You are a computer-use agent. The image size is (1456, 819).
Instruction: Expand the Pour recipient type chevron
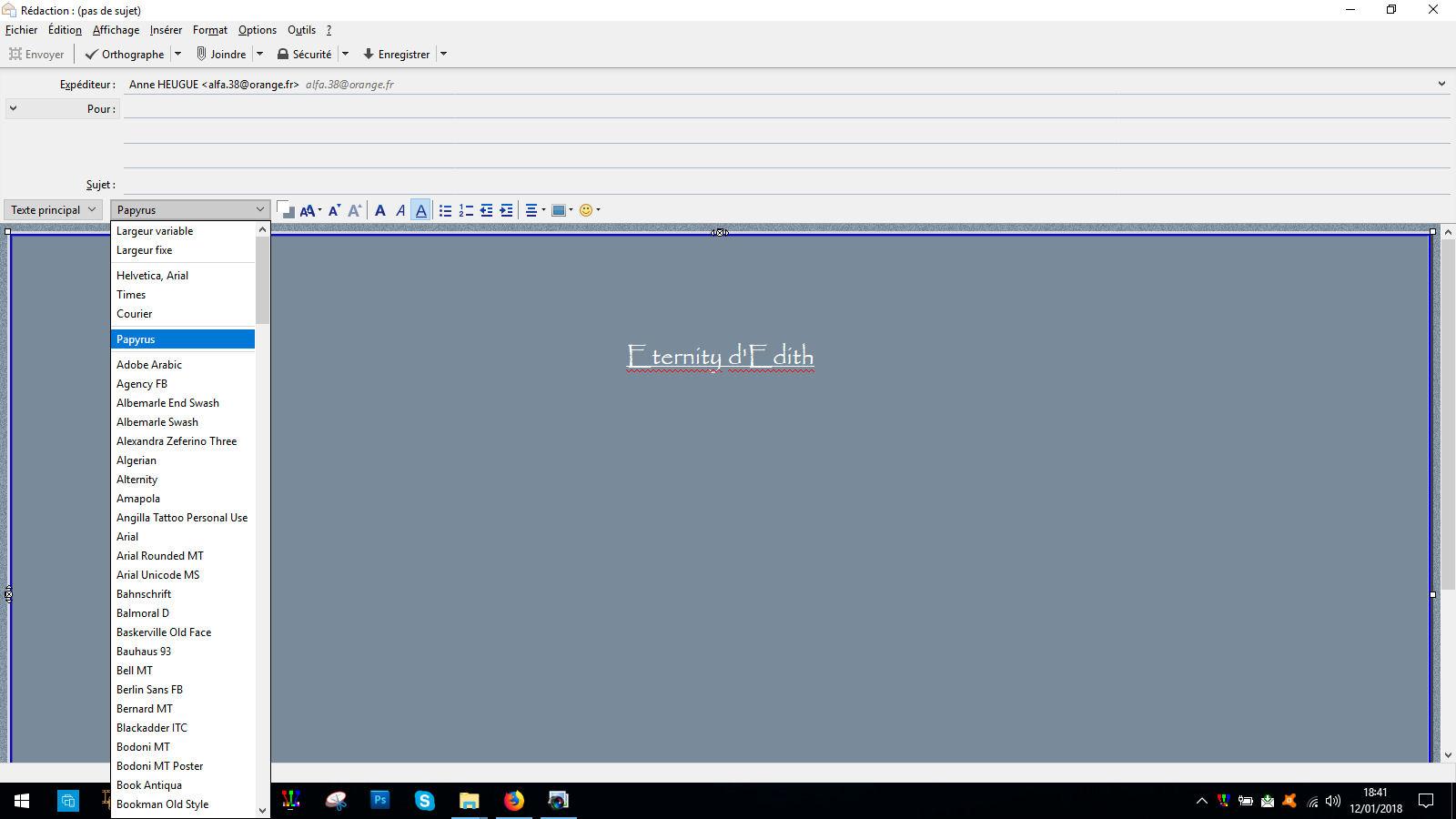click(x=13, y=108)
